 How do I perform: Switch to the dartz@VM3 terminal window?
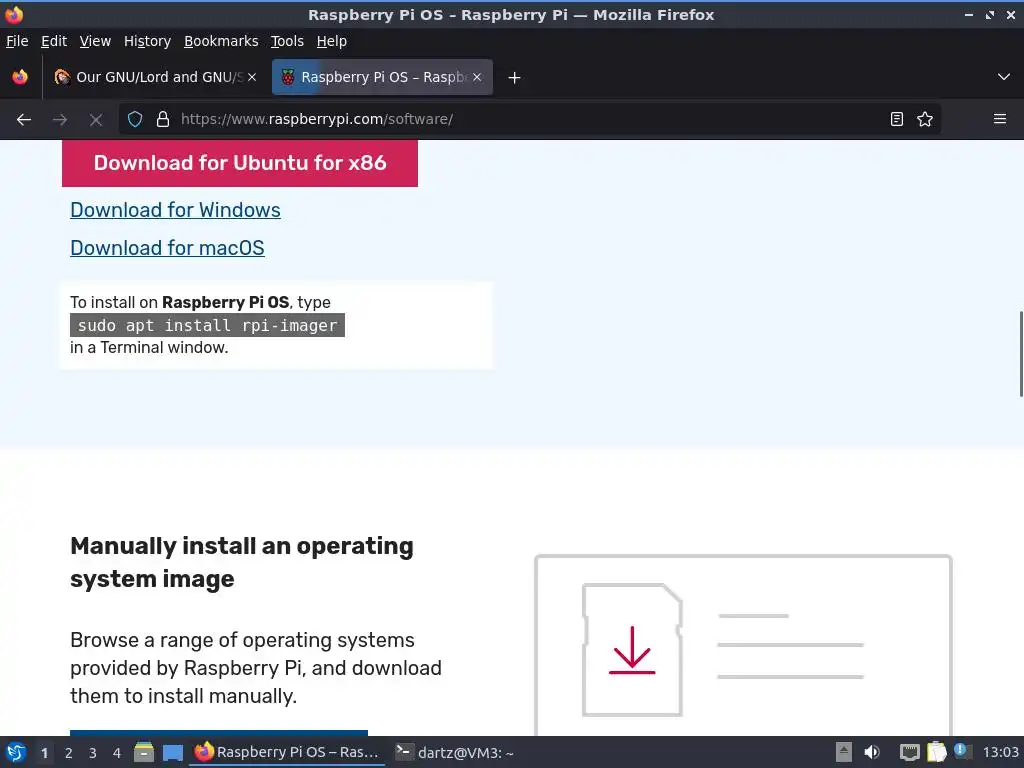(457, 752)
